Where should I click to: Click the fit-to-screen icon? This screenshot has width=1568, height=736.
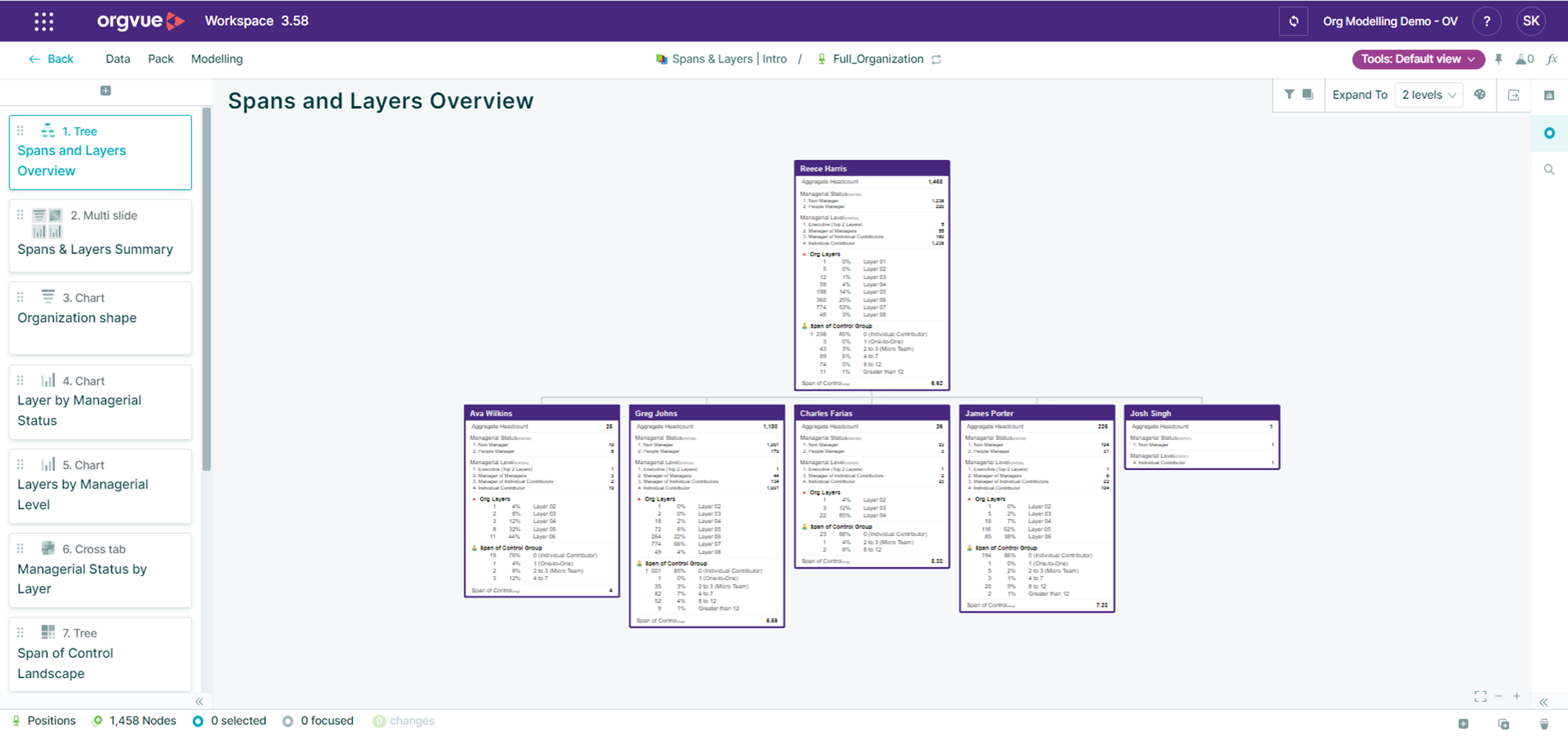point(1480,696)
